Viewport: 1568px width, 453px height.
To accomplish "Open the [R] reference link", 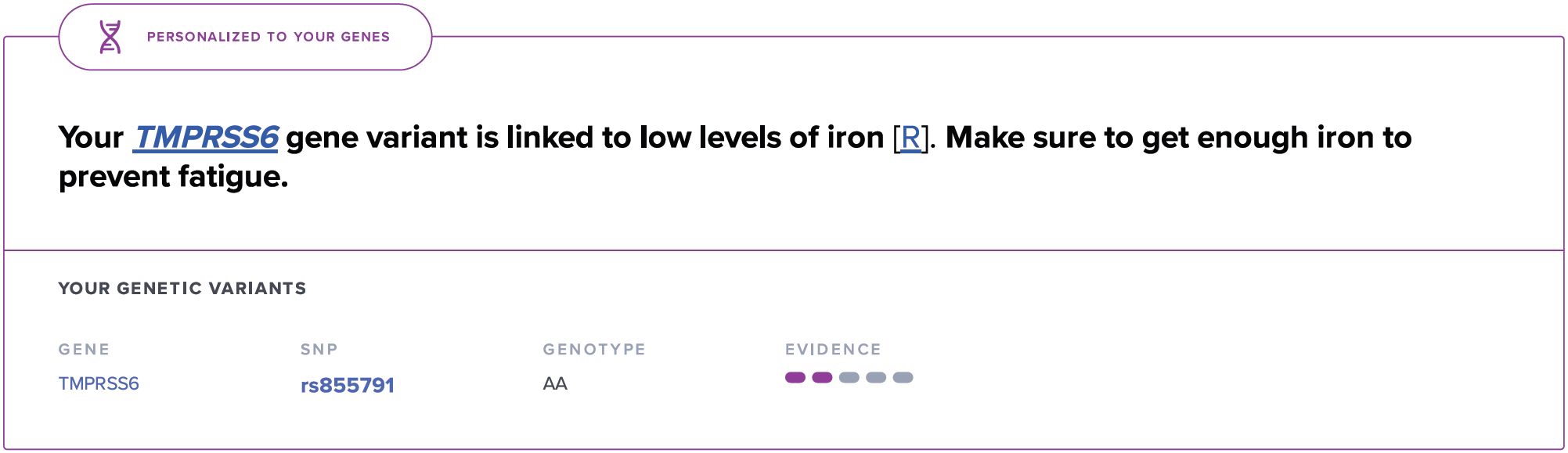I will [910, 138].
